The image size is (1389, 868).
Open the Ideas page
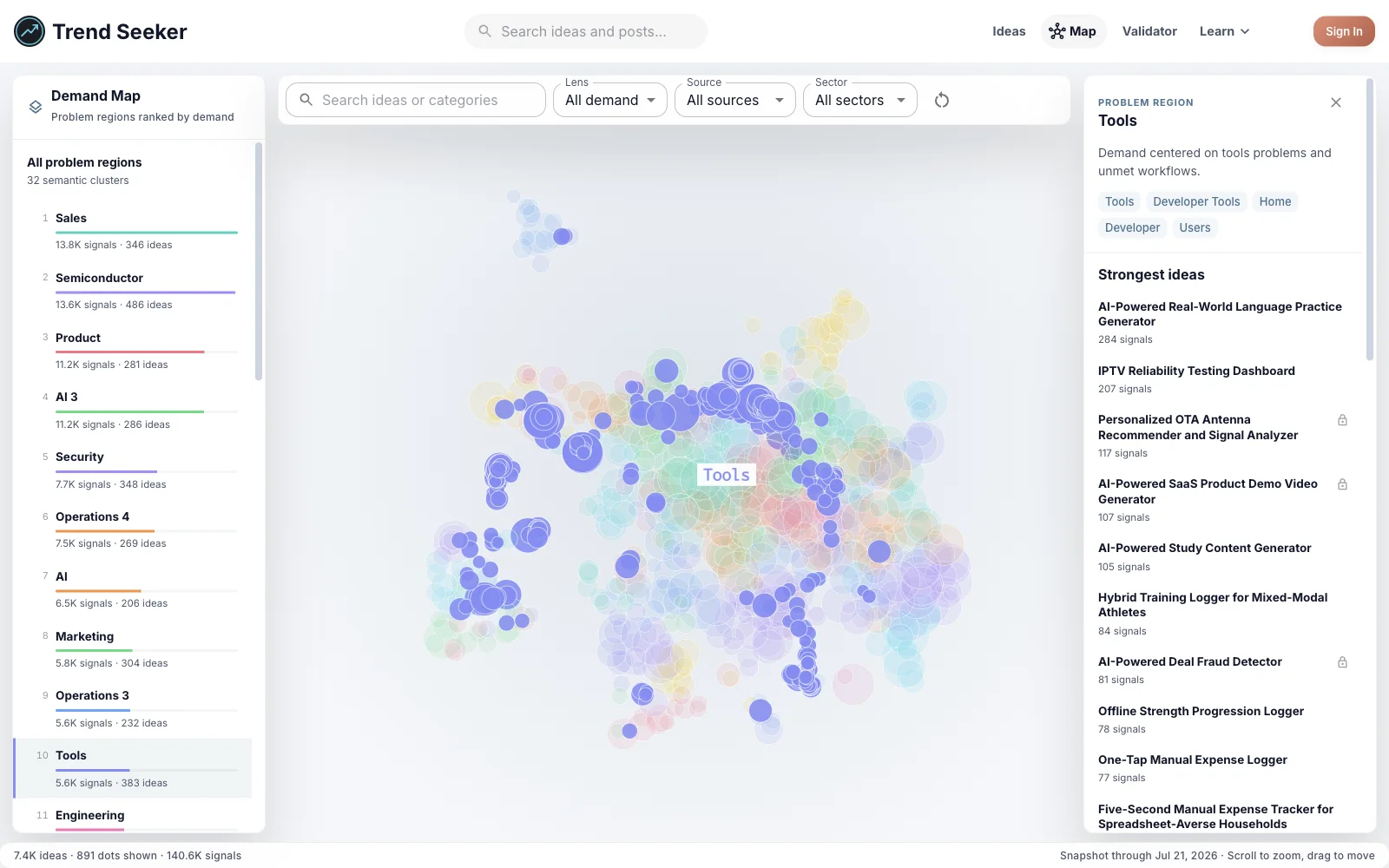pyautogui.click(x=1009, y=31)
